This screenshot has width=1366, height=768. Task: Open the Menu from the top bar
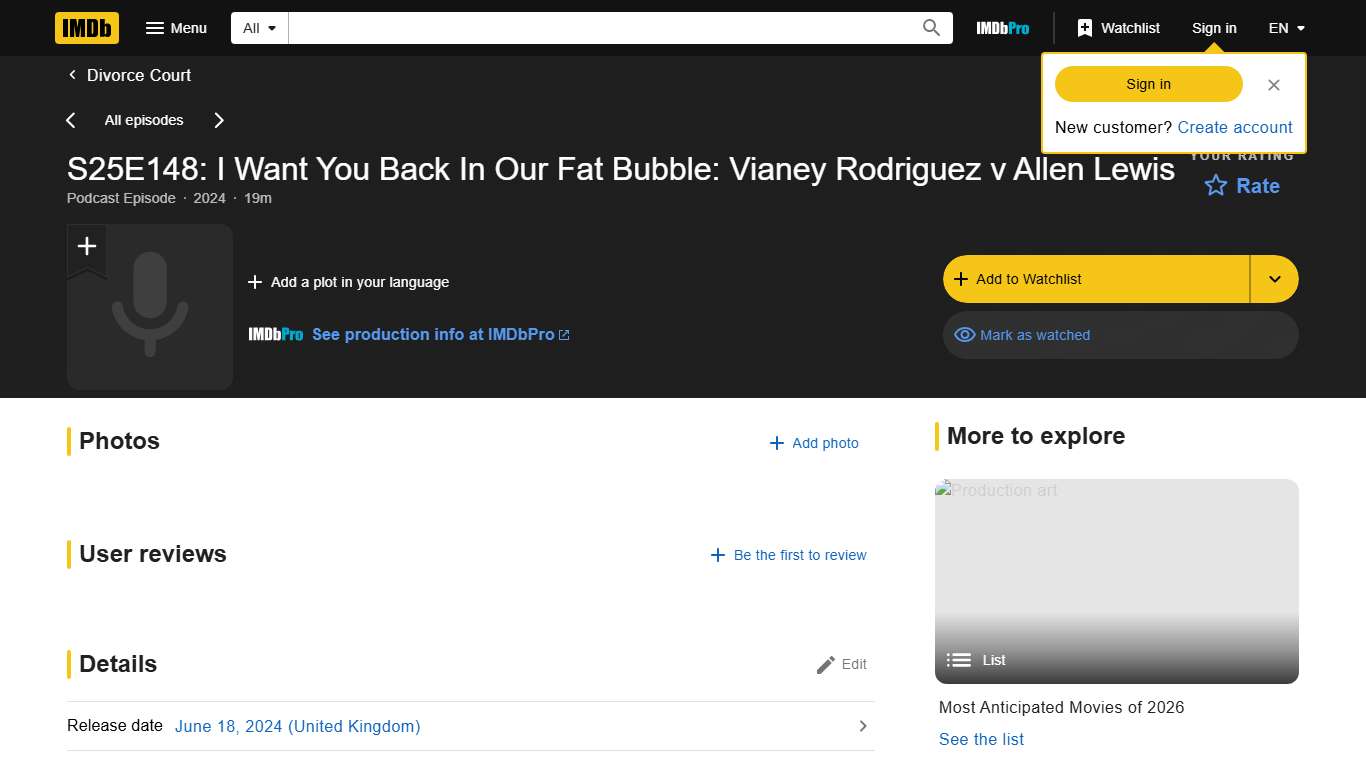click(x=176, y=28)
